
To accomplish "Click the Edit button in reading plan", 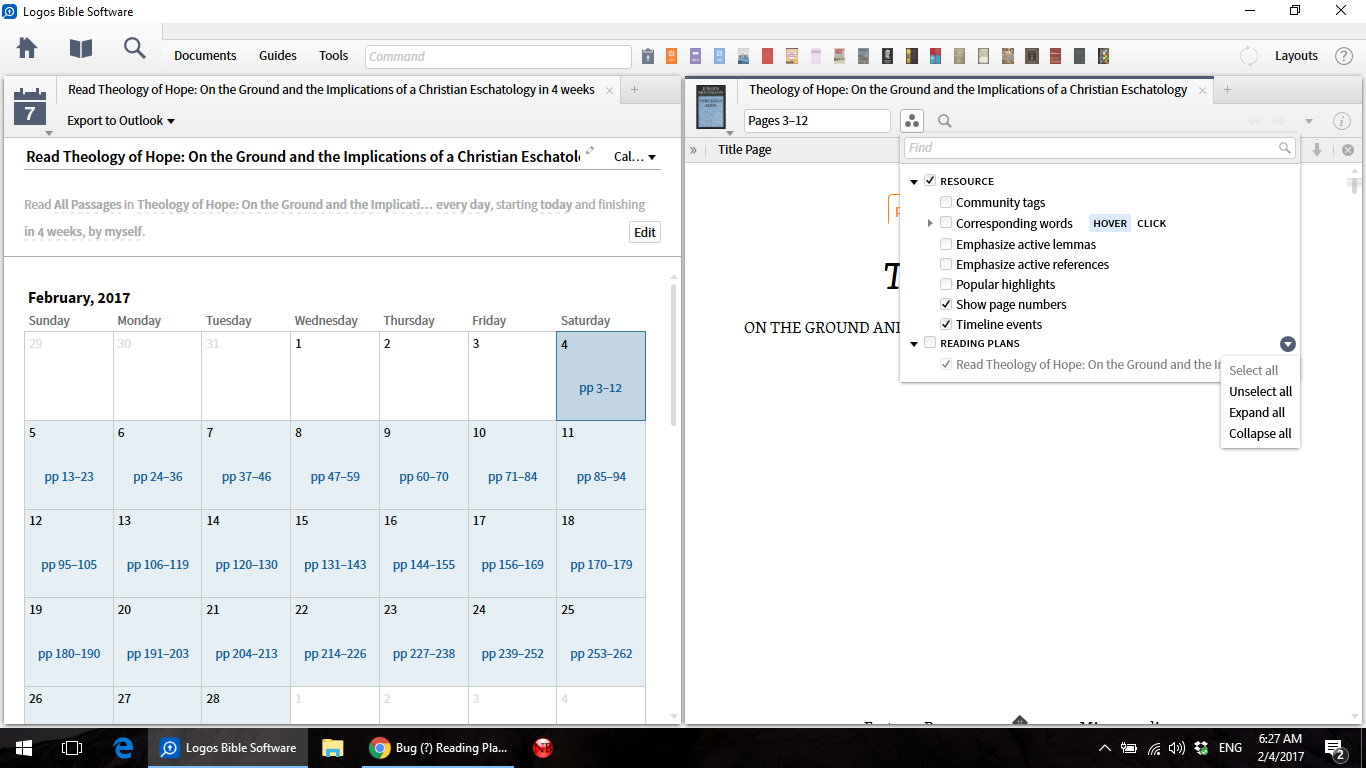I will tap(645, 232).
